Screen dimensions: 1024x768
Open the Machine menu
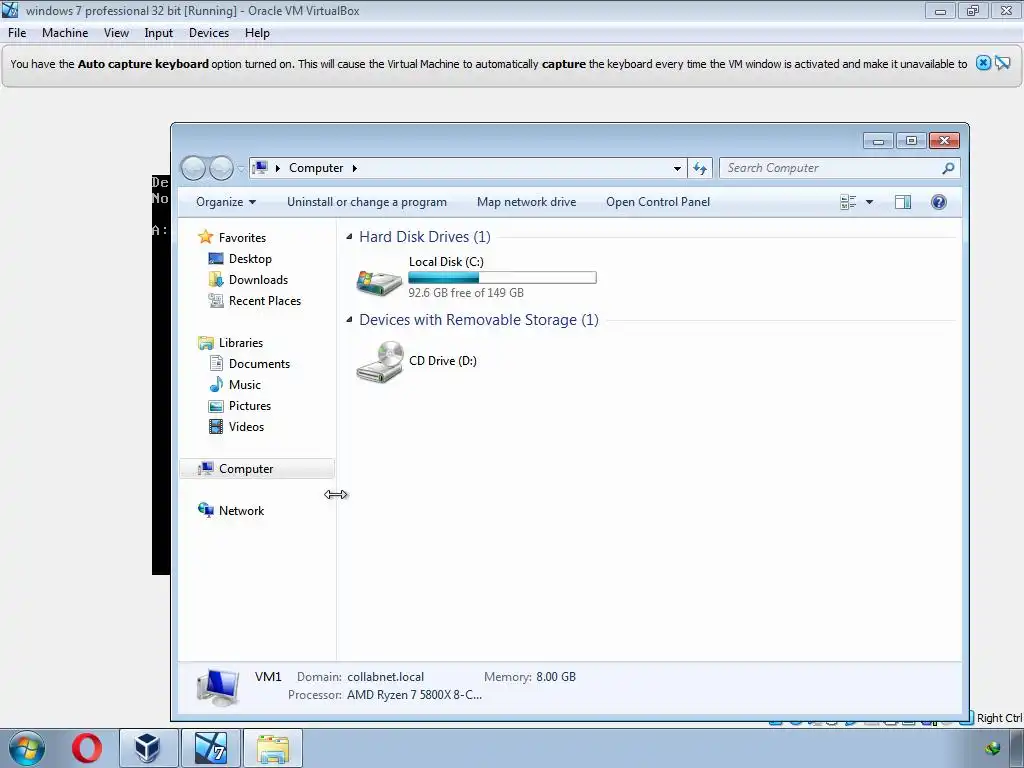click(x=65, y=33)
